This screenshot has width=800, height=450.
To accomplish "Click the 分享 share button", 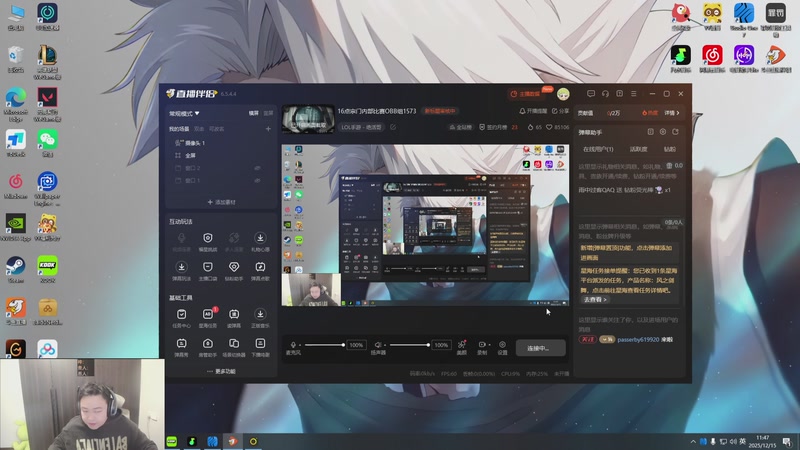I will coord(560,111).
